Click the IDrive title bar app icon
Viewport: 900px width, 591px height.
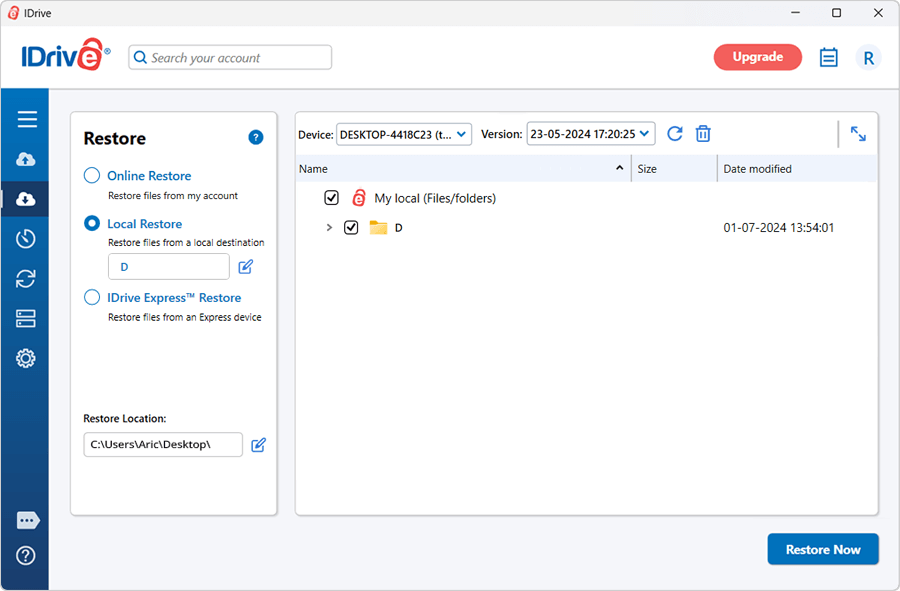coord(13,13)
